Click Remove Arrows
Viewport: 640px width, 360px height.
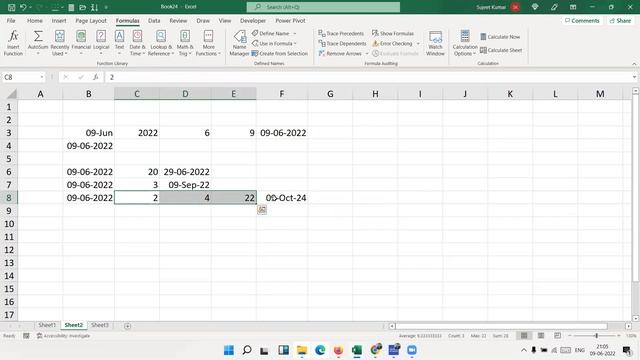pyautogui.click(x=340, y=53)
